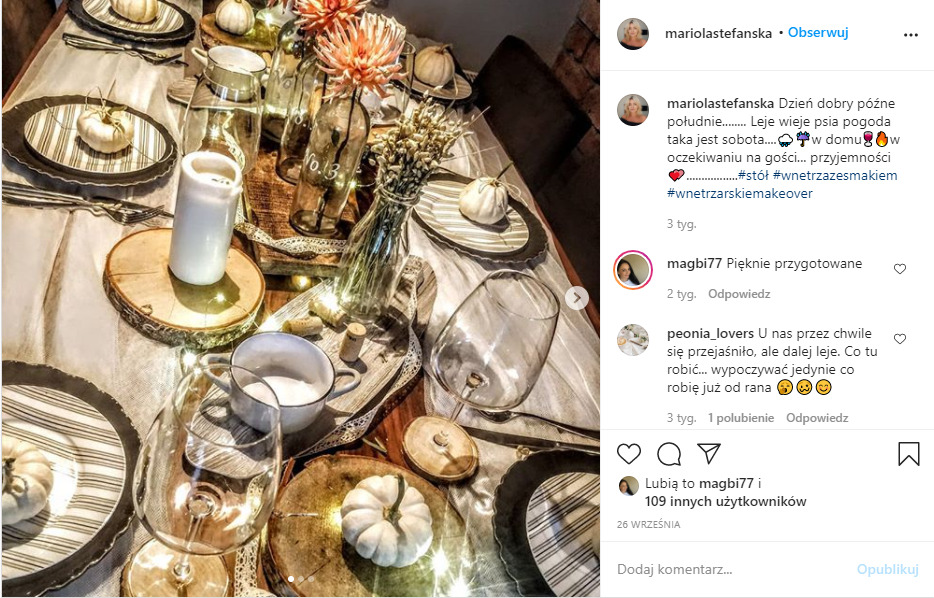The image size is (934, 598).
Task: Reply to peonia_lovers' comment
Action: point(817,418)
